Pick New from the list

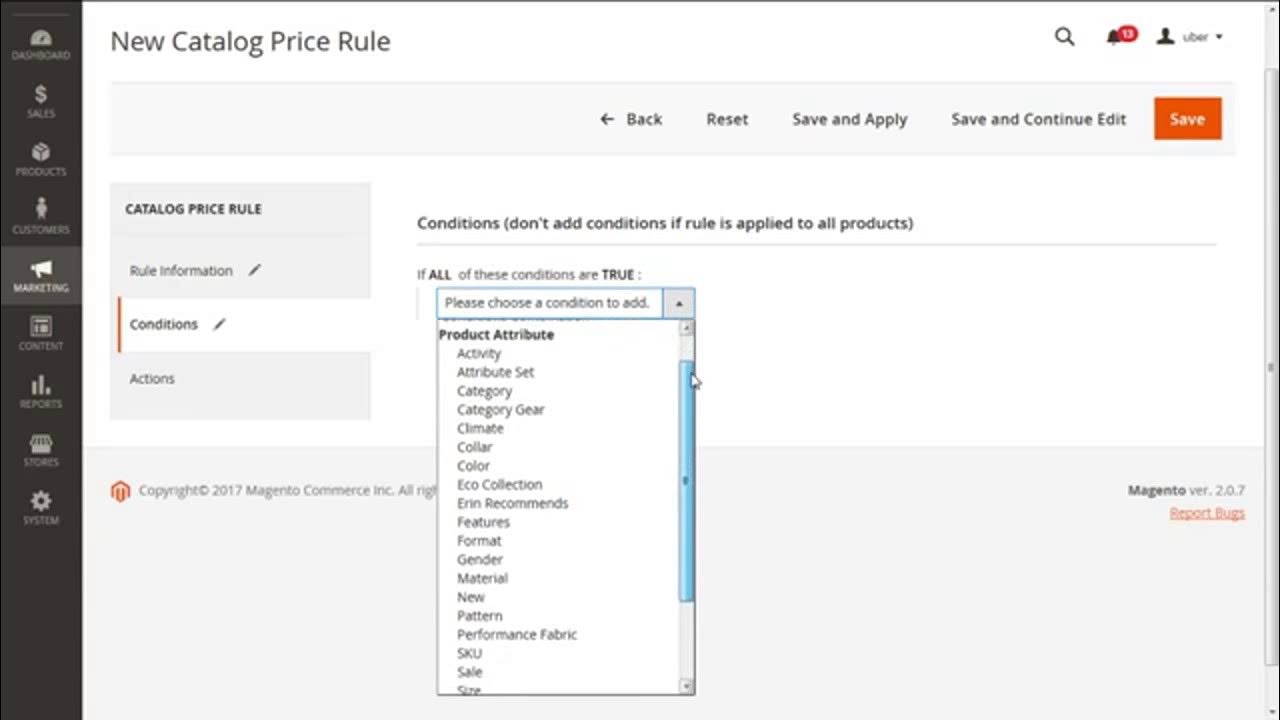[x=470, y=597]
